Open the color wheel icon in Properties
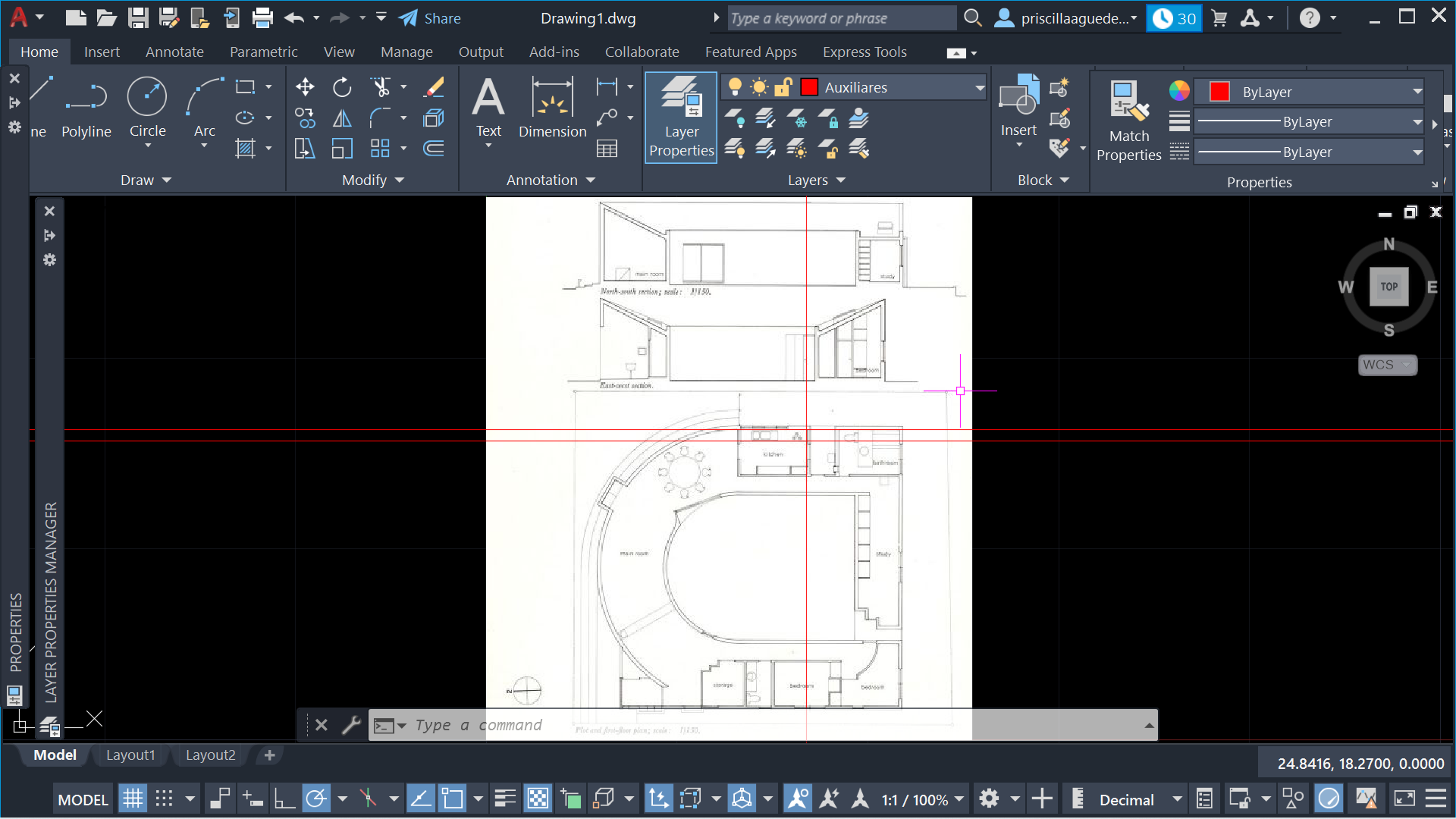1456x819 pixels. point(1178,91)
